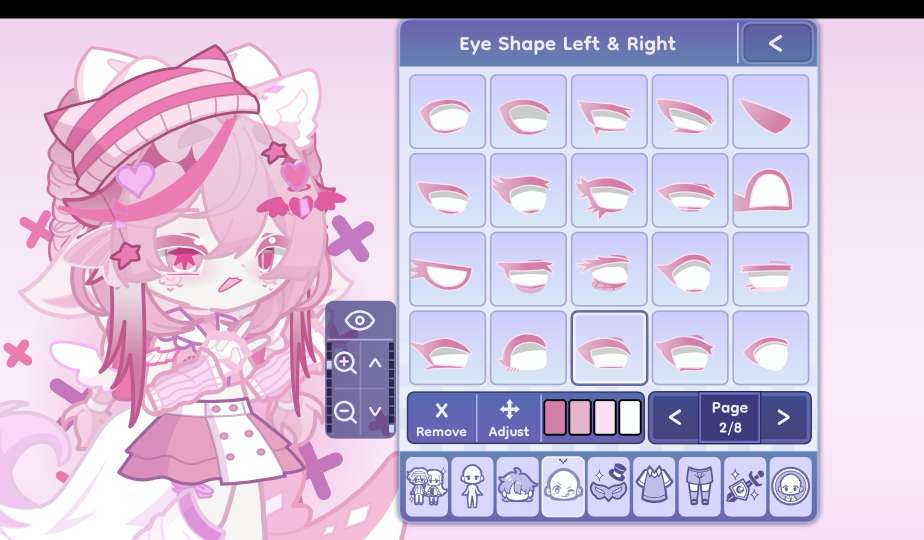Toggle the eye visibility button
This screenshot has height=540, width=924.
tap(359, 321)
